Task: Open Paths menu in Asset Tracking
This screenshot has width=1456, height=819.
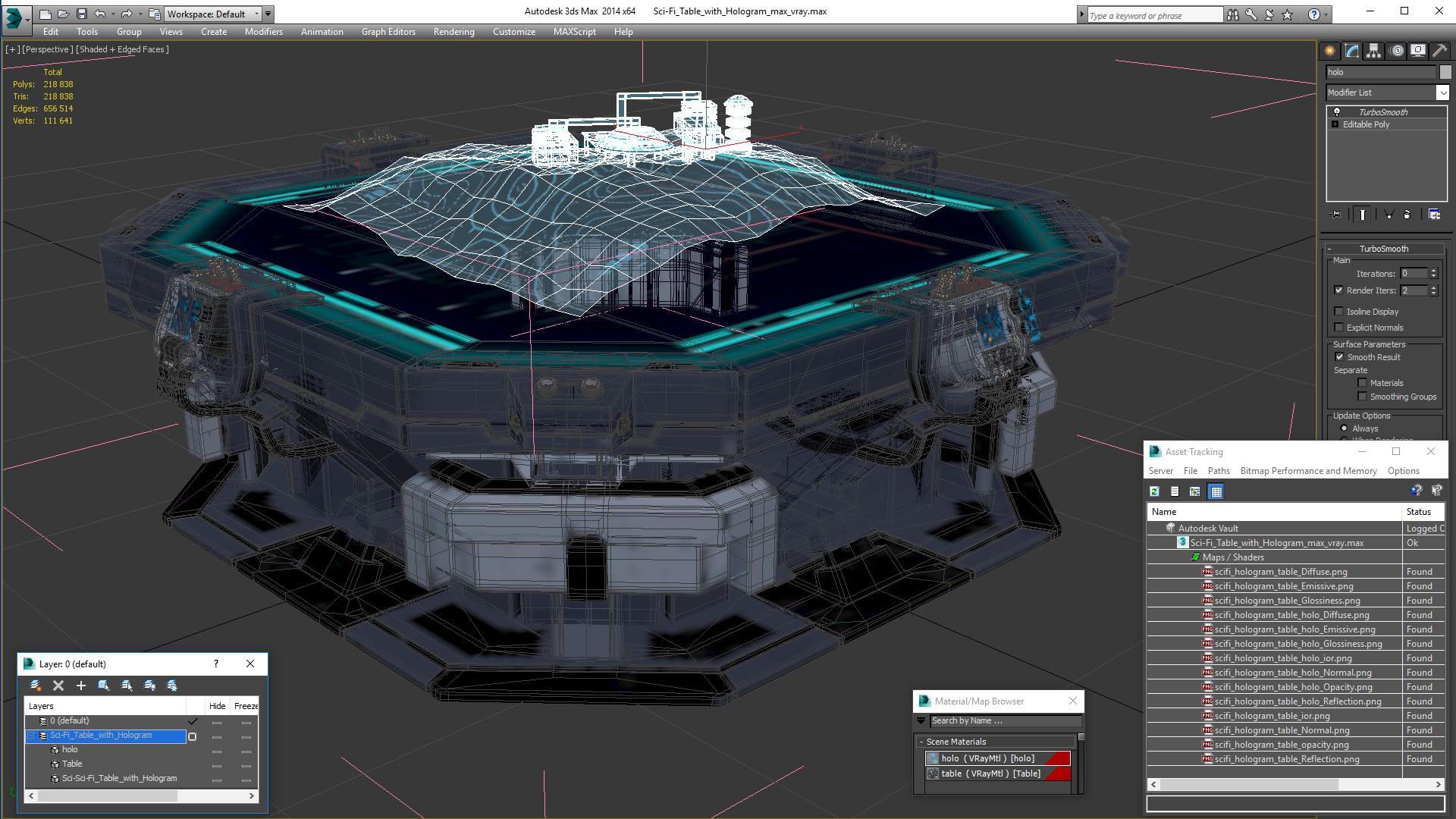Action: [x=1219, y=471]
